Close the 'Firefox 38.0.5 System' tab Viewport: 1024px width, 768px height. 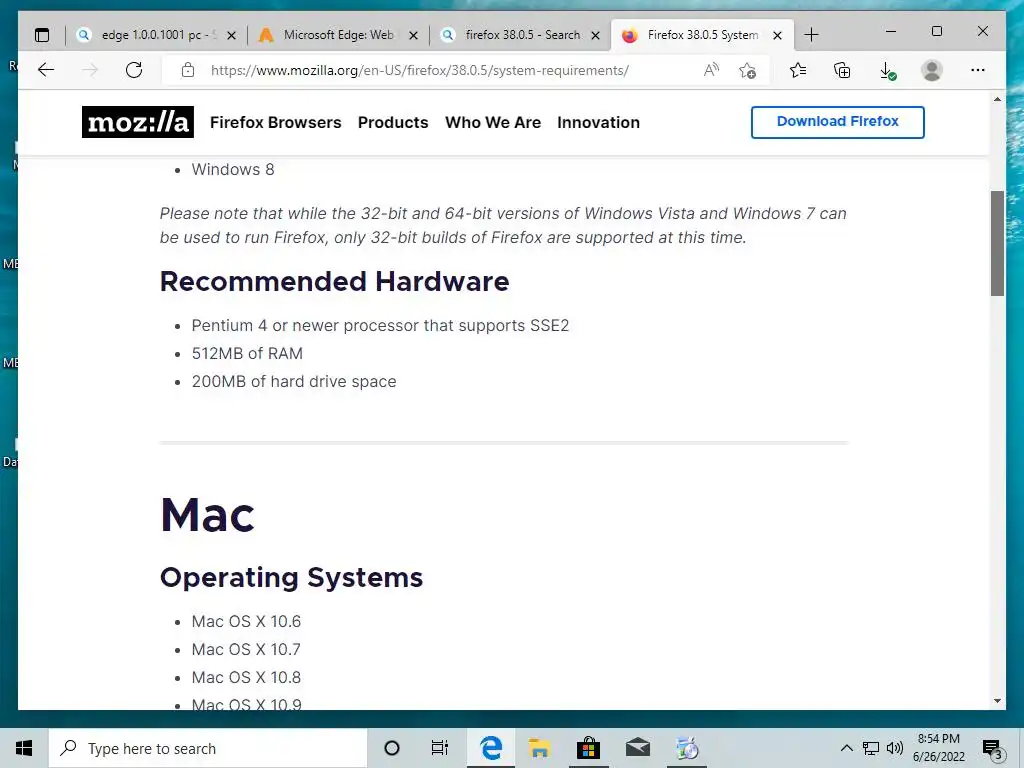(x=777, y=35)
